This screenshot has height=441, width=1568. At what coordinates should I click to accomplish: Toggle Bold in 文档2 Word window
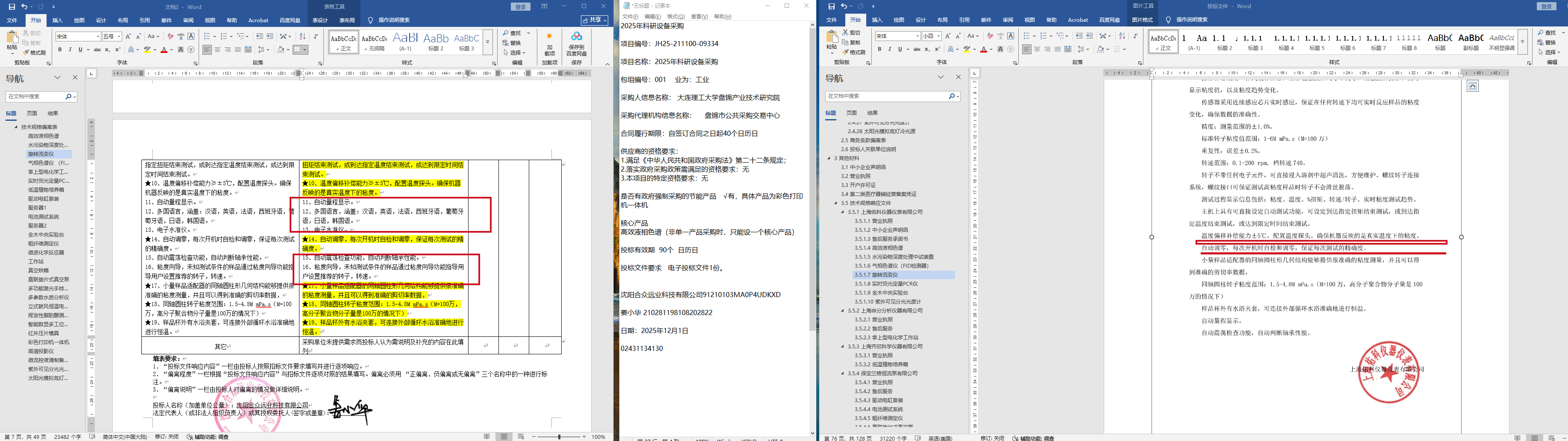[x=60, y=50]
